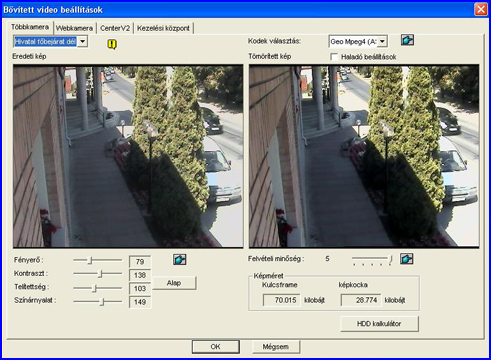Screen dimensions: 491x360
Task: Close the Bővített video beállítások dialog
Action: (x=481, y=9)
